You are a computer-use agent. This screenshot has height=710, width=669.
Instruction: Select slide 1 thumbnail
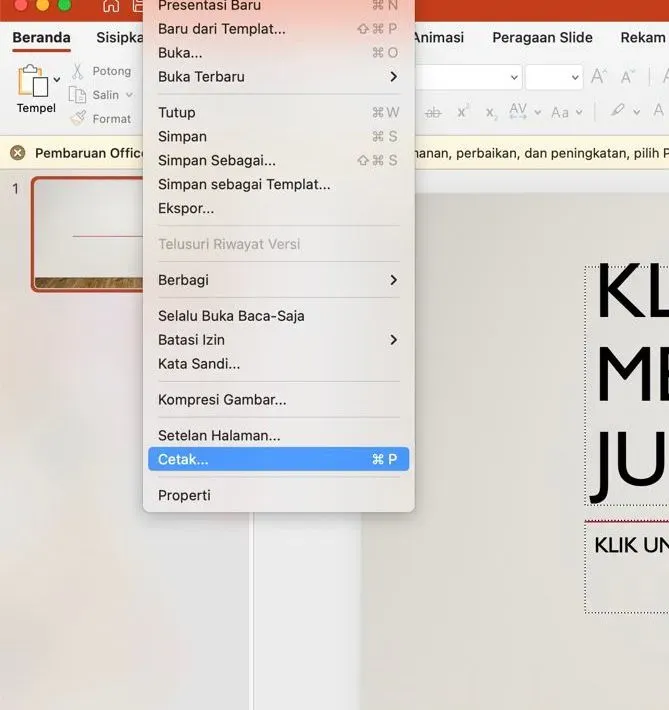(87, 234)
